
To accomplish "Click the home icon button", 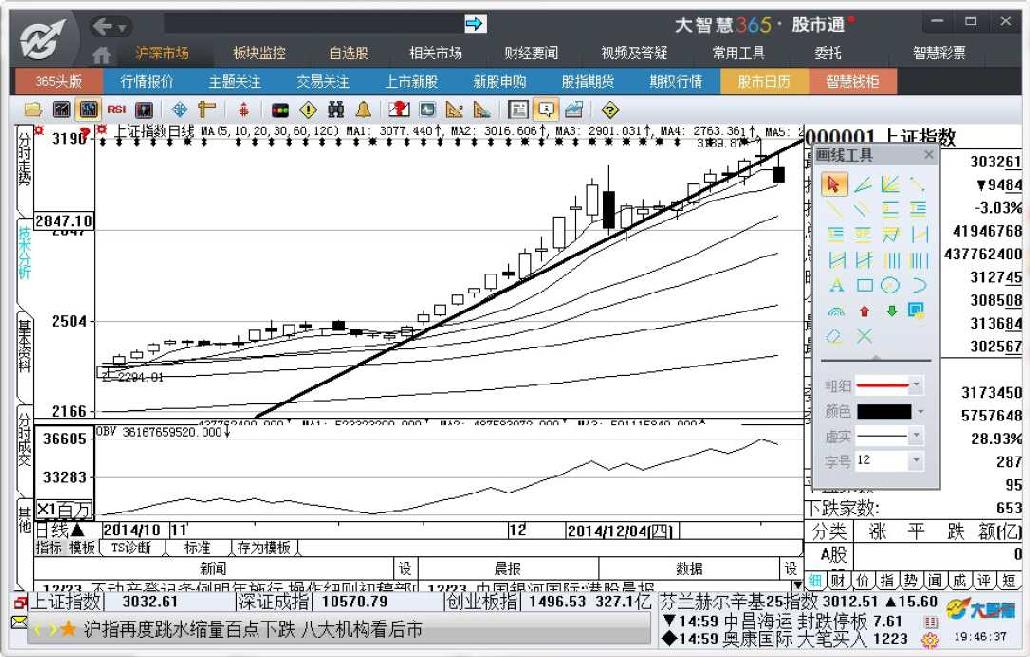I will pyautogui.click(x=101, y=54).
